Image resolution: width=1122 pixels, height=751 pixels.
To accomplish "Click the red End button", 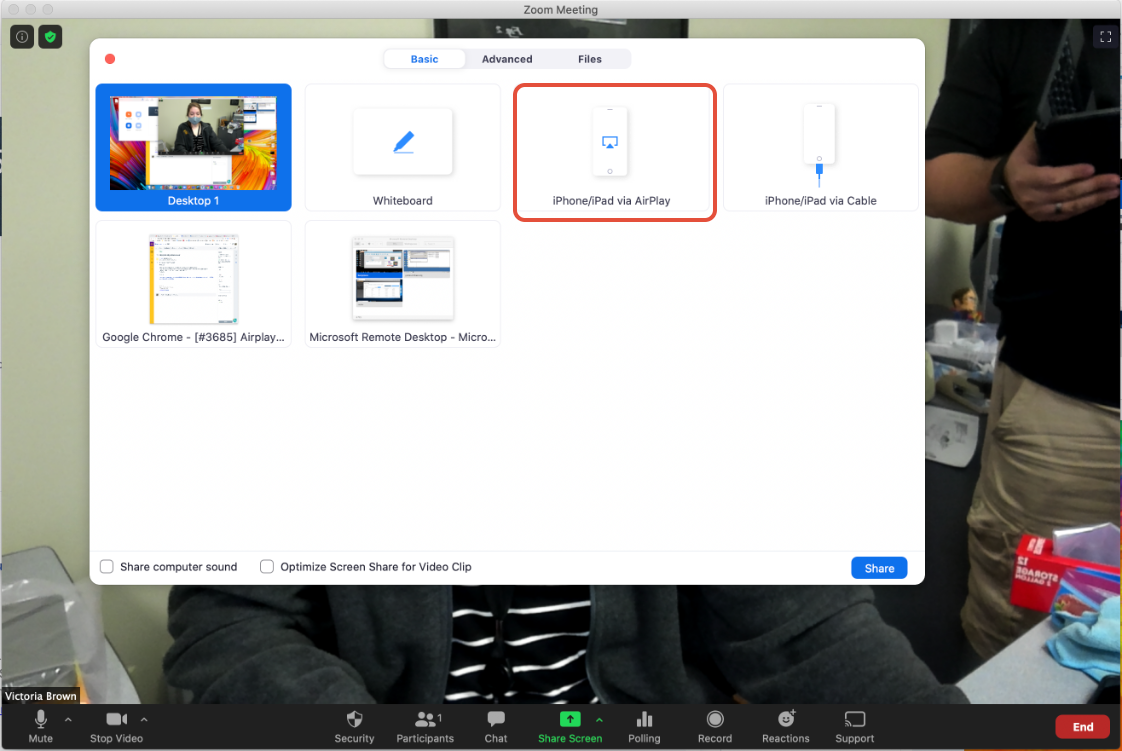I will (1083, 727).
